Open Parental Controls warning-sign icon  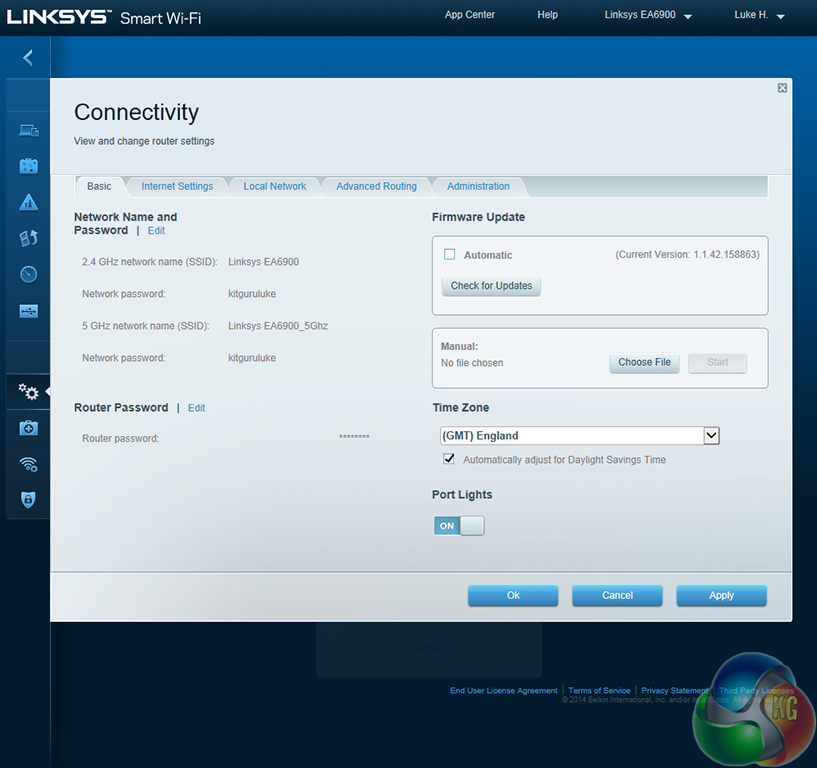pyautogui.click(x=28, y=202)
